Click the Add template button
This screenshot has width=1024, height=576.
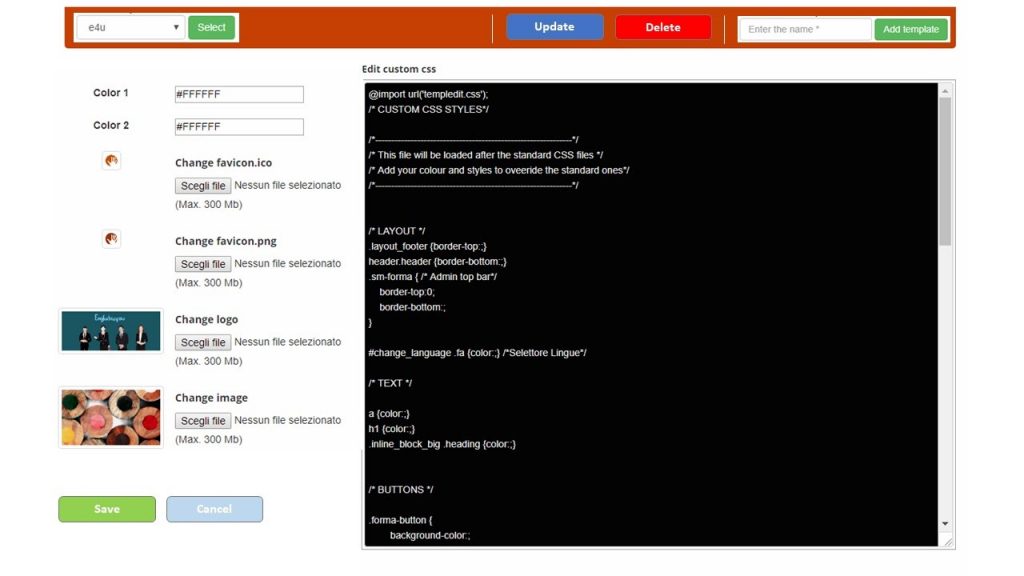point(911,29)
